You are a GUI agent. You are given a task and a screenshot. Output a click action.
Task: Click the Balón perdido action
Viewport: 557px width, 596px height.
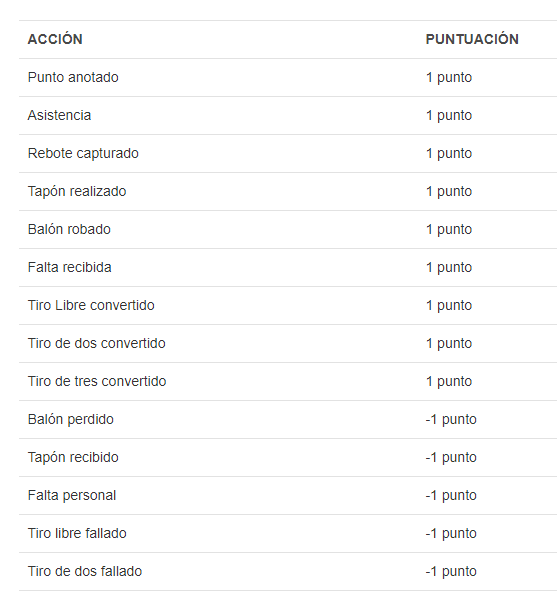click(71, 419)
